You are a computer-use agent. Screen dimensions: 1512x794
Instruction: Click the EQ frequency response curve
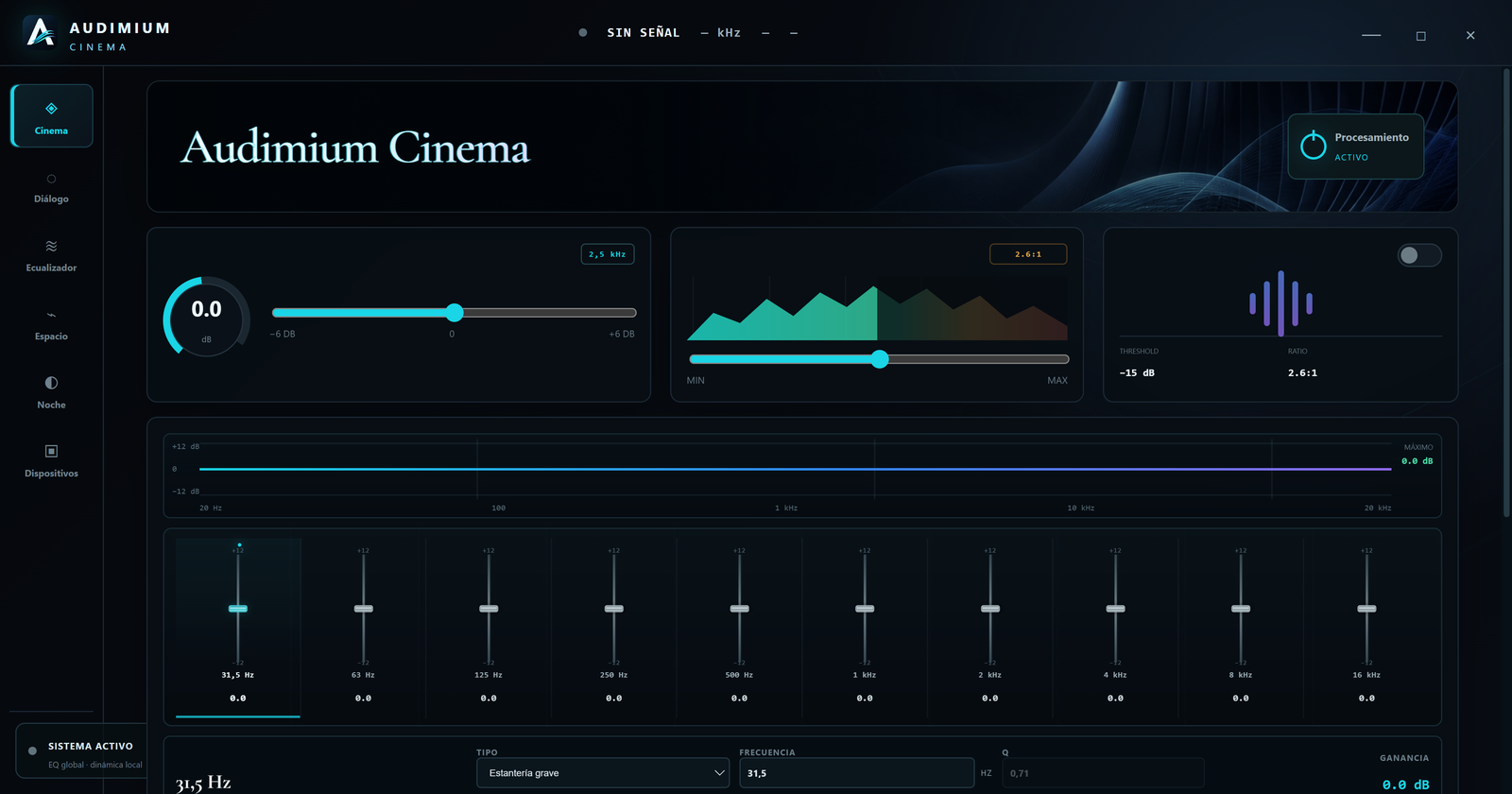click(x=796, y=469)
